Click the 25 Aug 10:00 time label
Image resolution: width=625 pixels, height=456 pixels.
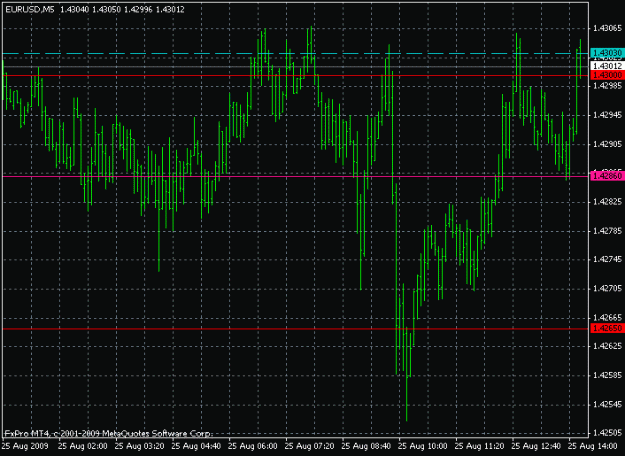(x=424, y=446)
